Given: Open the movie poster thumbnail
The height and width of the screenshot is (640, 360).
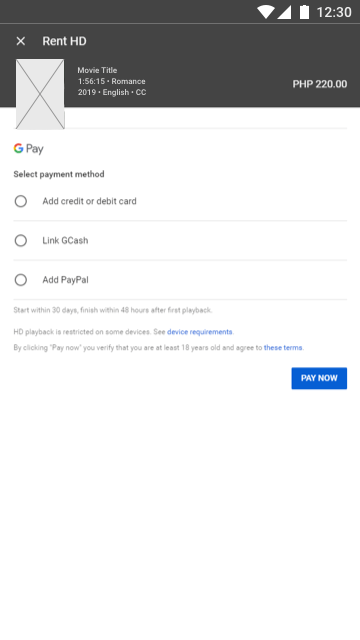Looking at the screenshot, I should (x=40, y=94).
